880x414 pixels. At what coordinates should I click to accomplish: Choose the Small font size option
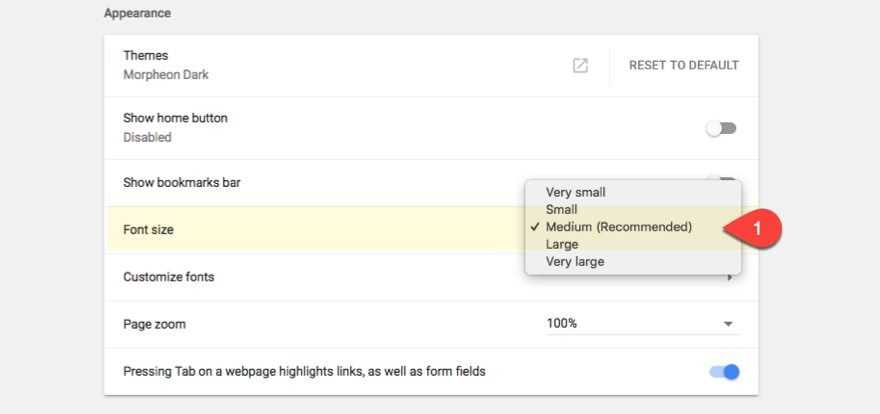point(561,209)
